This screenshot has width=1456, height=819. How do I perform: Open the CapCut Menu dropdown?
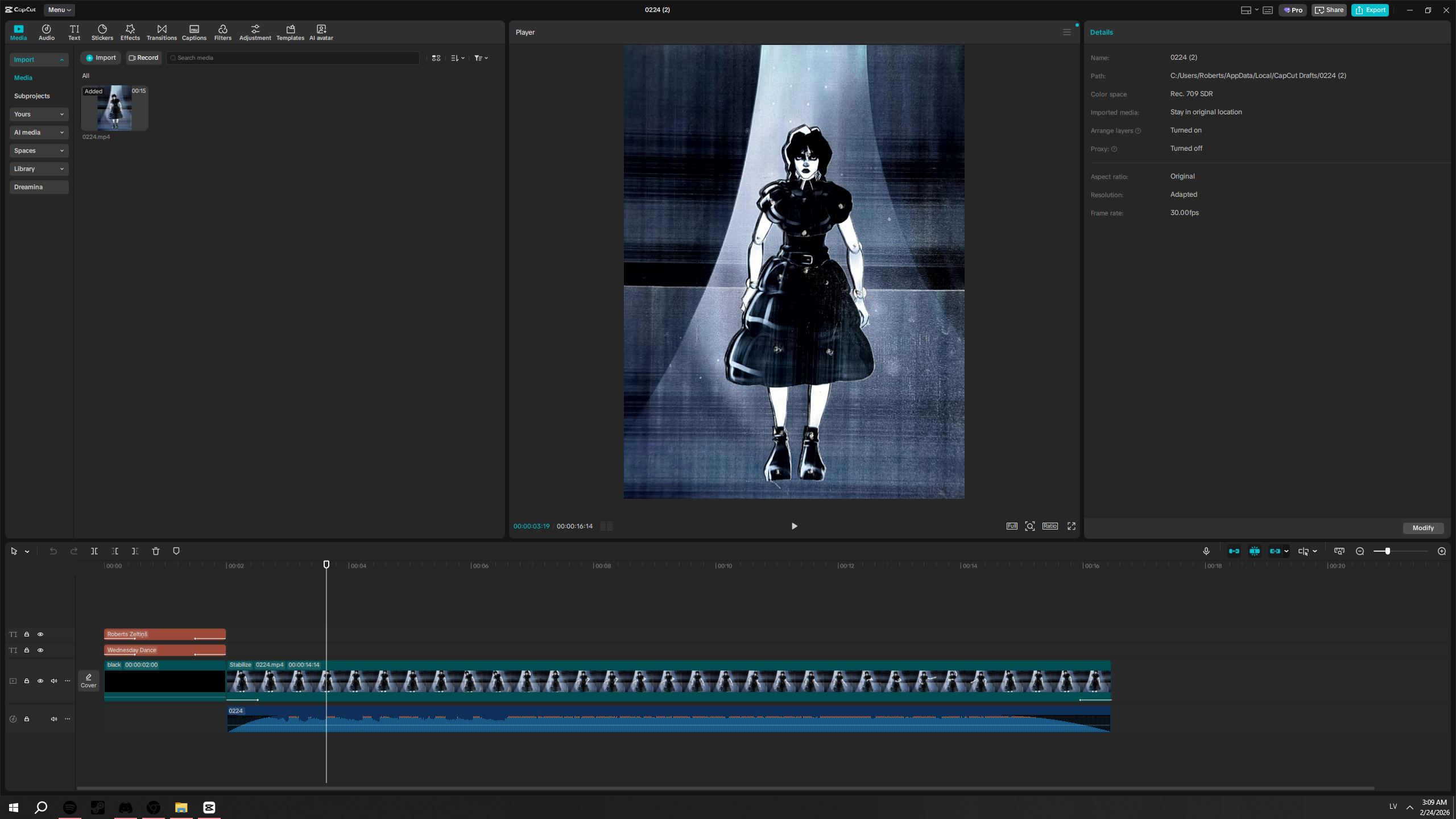coord(59,10)
